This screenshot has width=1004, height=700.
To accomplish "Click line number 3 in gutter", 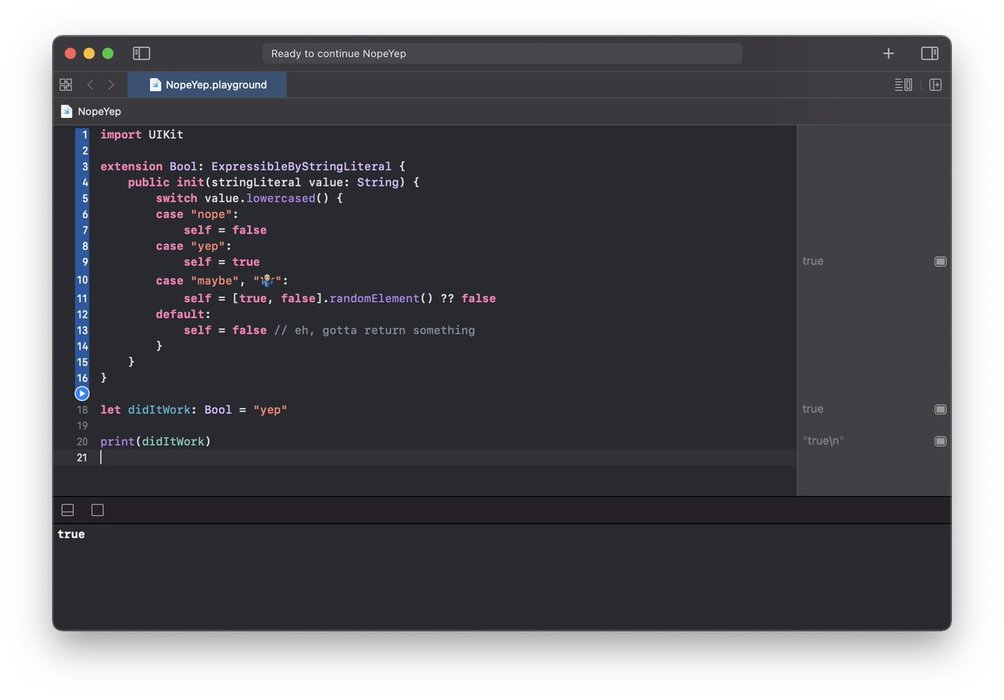I will pos(85,167).
